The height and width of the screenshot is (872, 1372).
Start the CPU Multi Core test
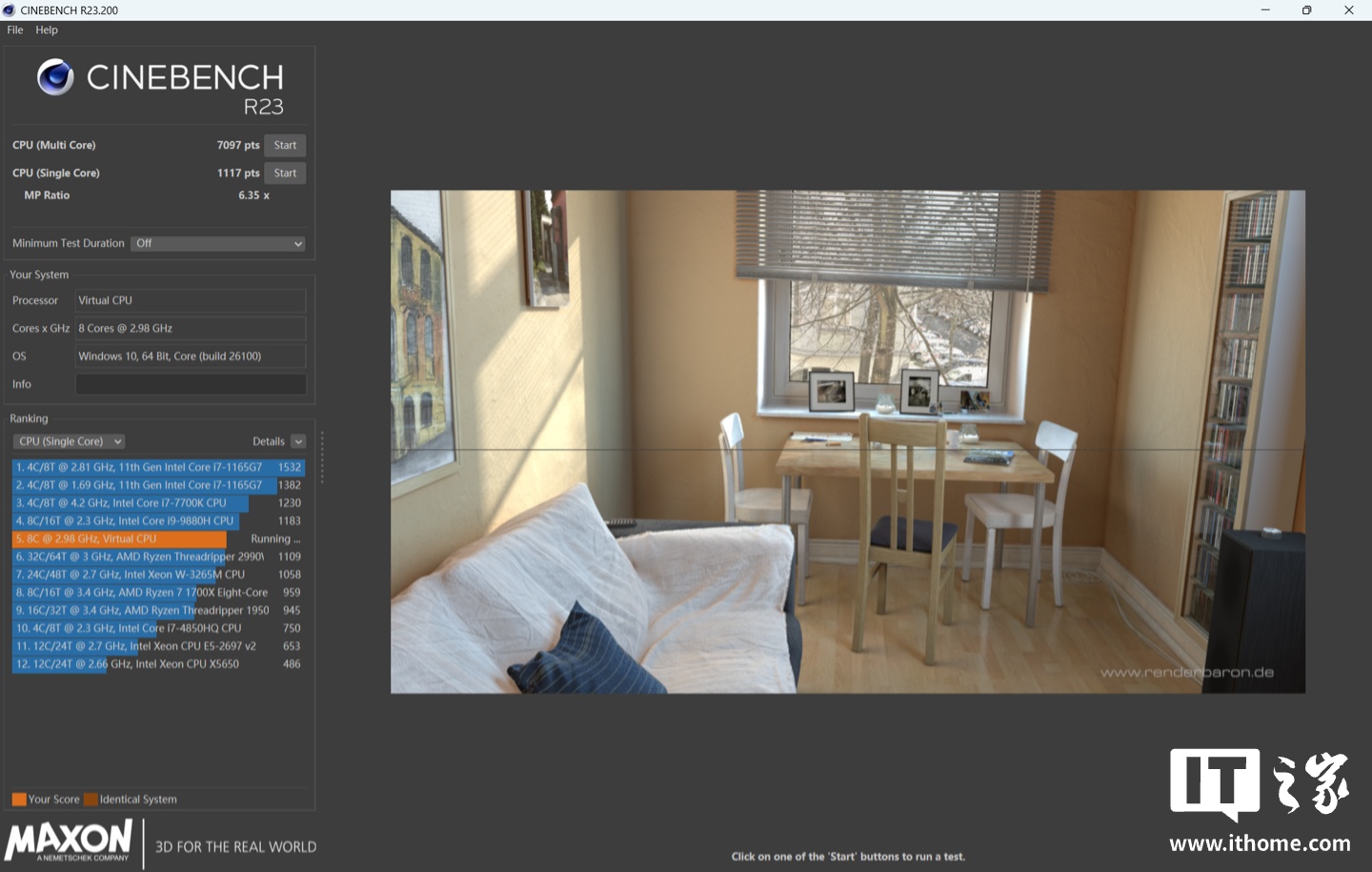[x=285, y=146]
